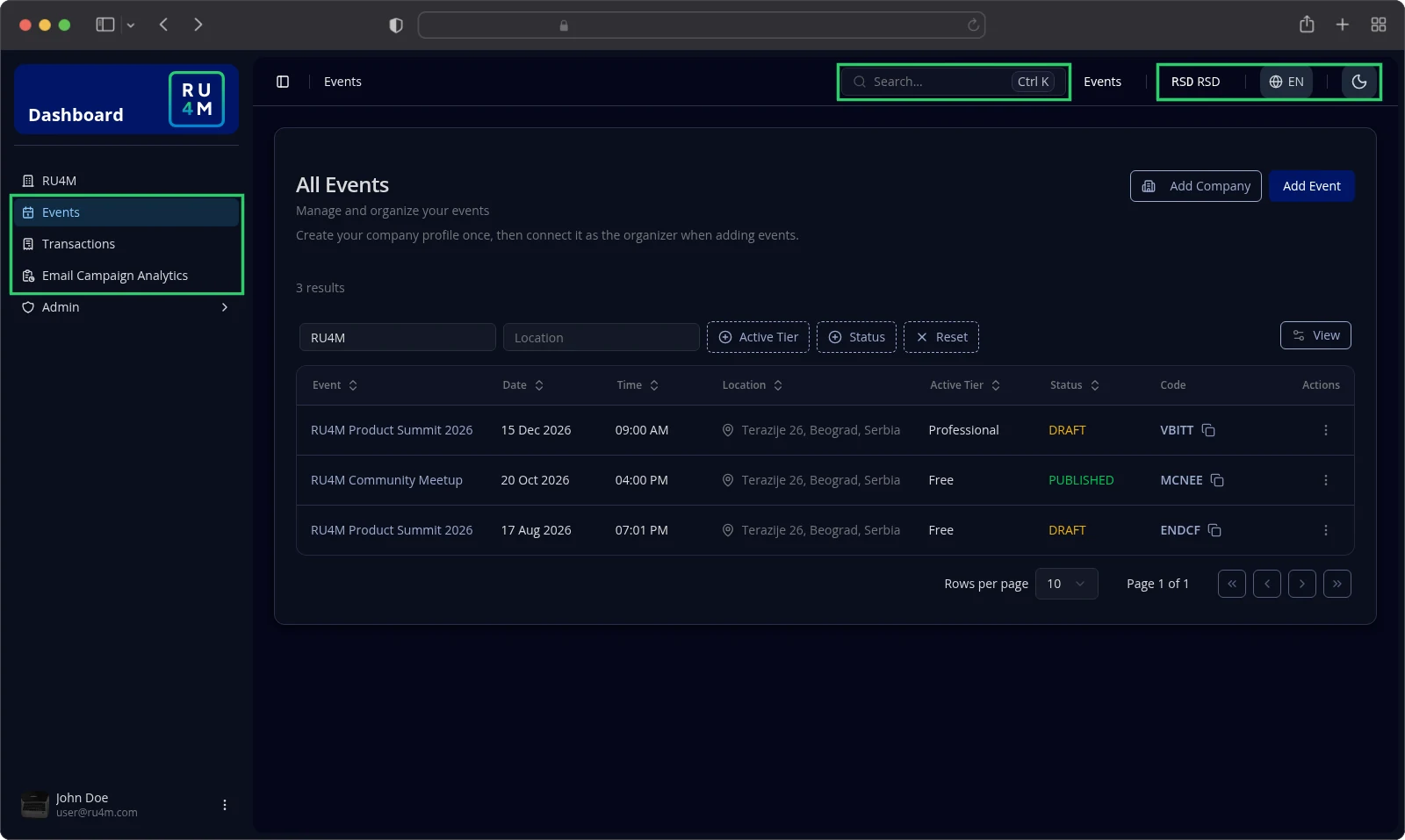Open the Status filter
The image size is (1405, 840).
(856, 337)
